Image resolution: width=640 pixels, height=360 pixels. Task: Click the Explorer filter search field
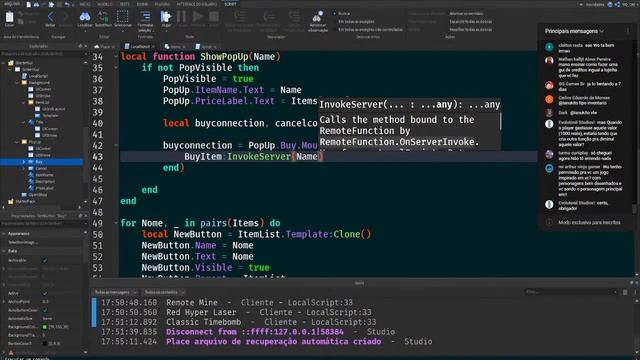click(x=42, y=53)
